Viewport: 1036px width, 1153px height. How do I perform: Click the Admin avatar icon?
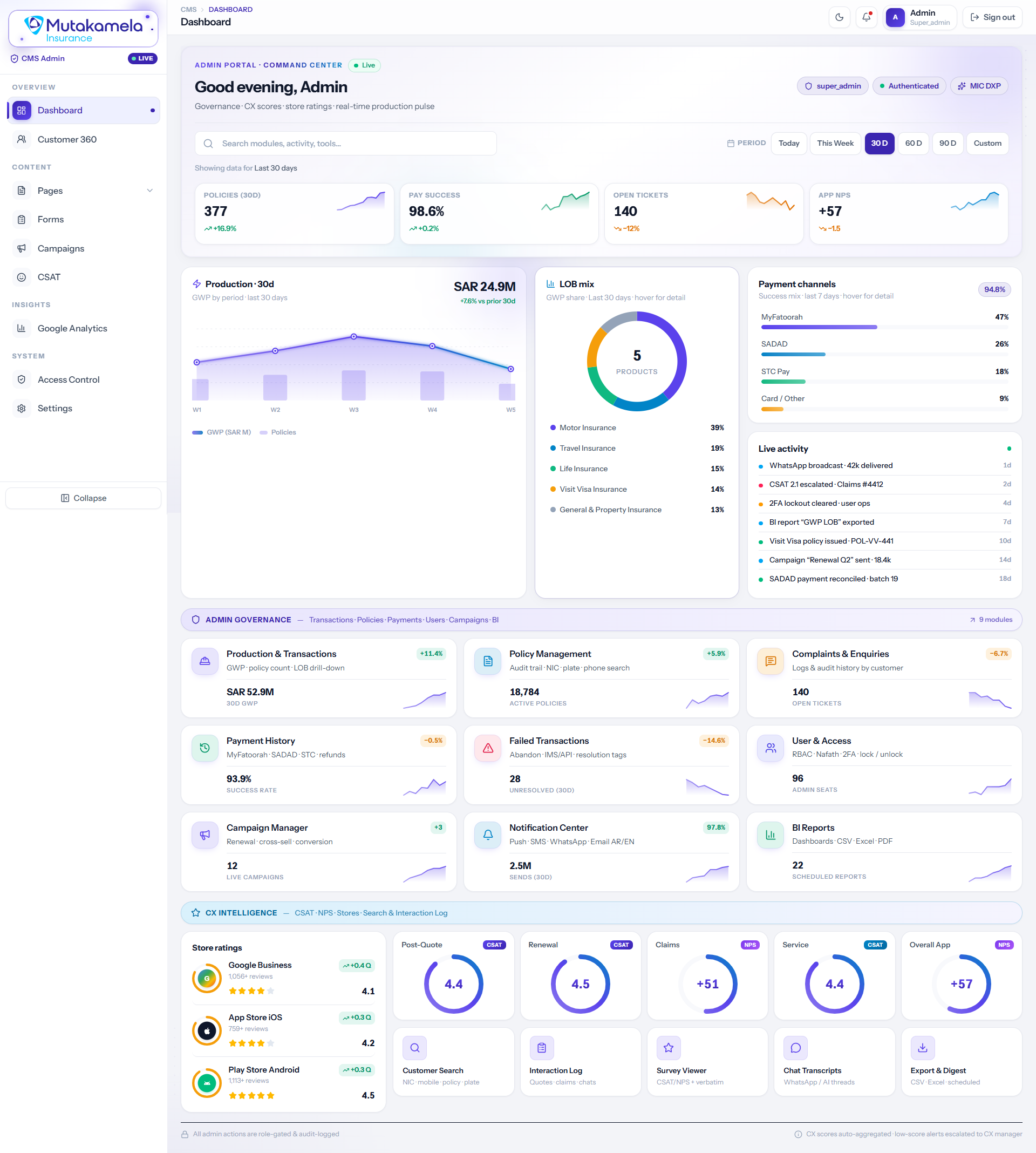(x=895, y=17)
